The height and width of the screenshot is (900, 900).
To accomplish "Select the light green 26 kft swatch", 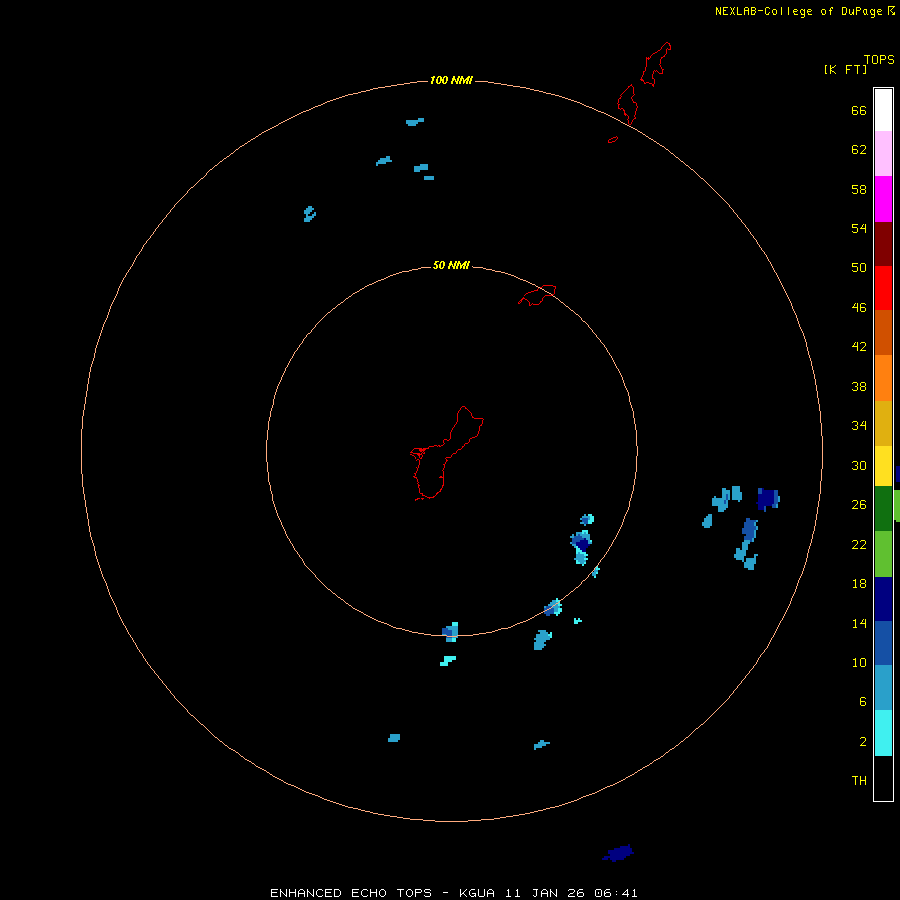I will pyautogui.click(x=883, y=554).
